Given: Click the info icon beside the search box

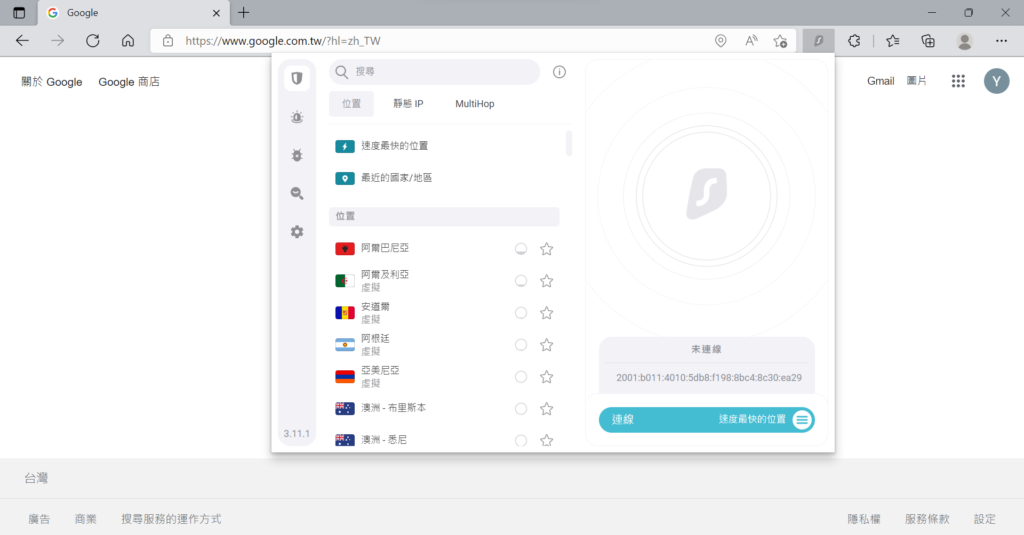Looking at the screenshot, I should tap(559, 72).
